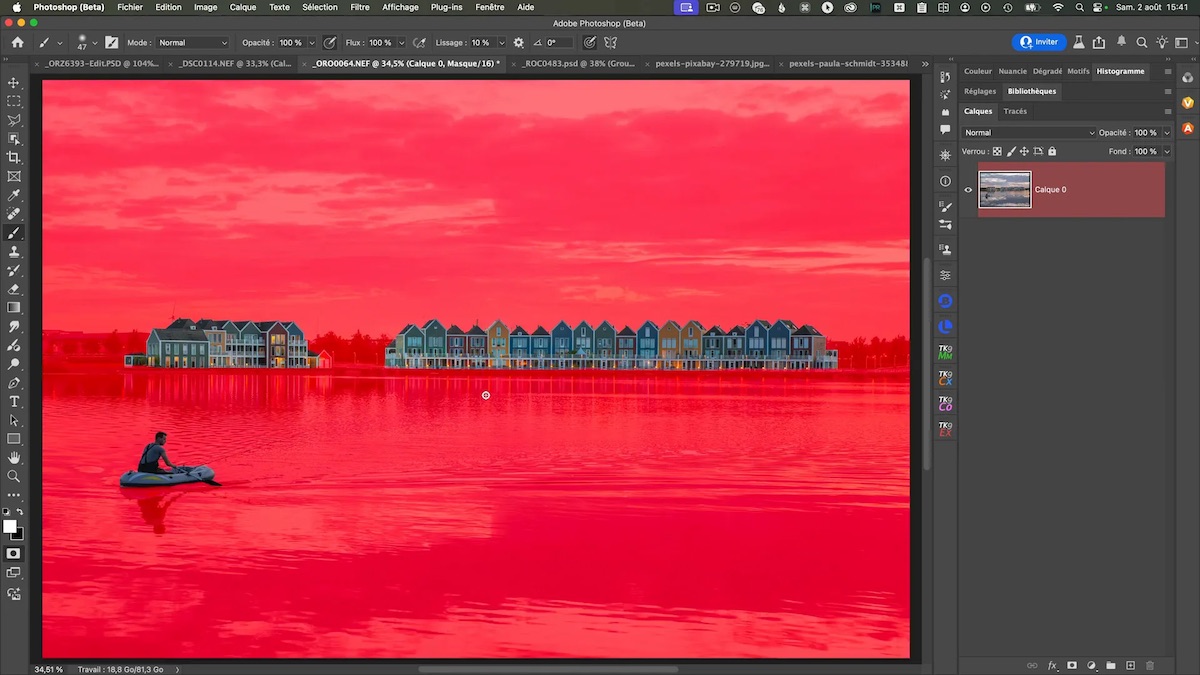Toggle lock transparent pixels
This screenshot has width=1200, height=675.
(x=997, y=152)
